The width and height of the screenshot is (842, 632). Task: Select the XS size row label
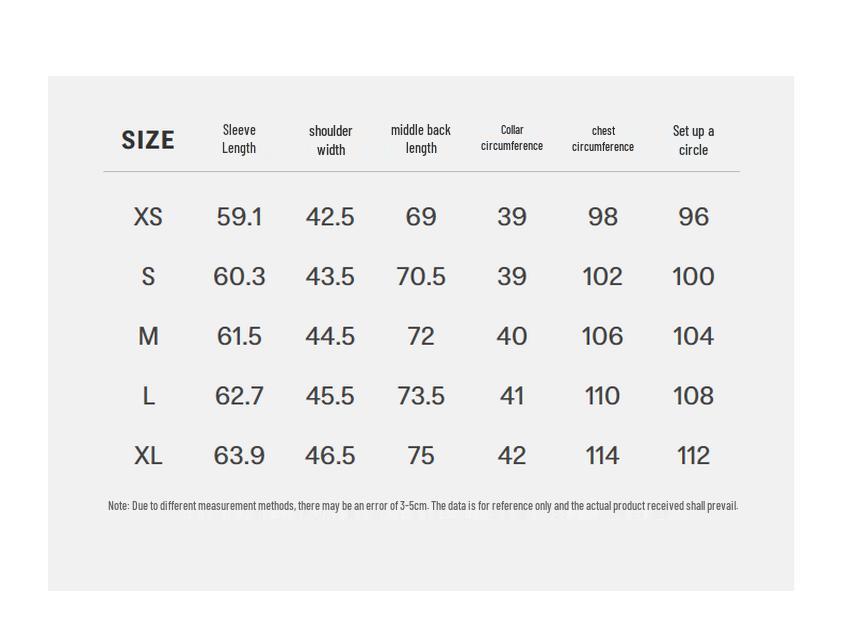click(x=148, y=217)
